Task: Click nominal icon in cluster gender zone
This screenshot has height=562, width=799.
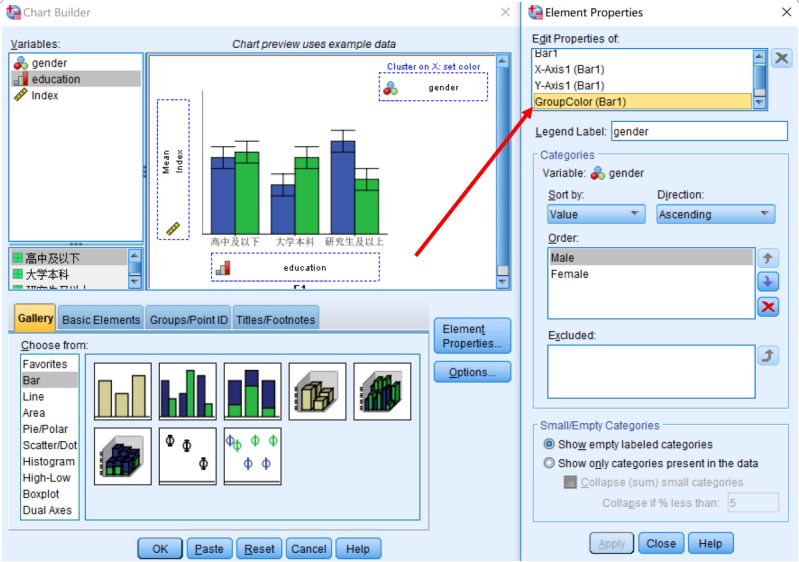Action: click(x=391, y=88)
